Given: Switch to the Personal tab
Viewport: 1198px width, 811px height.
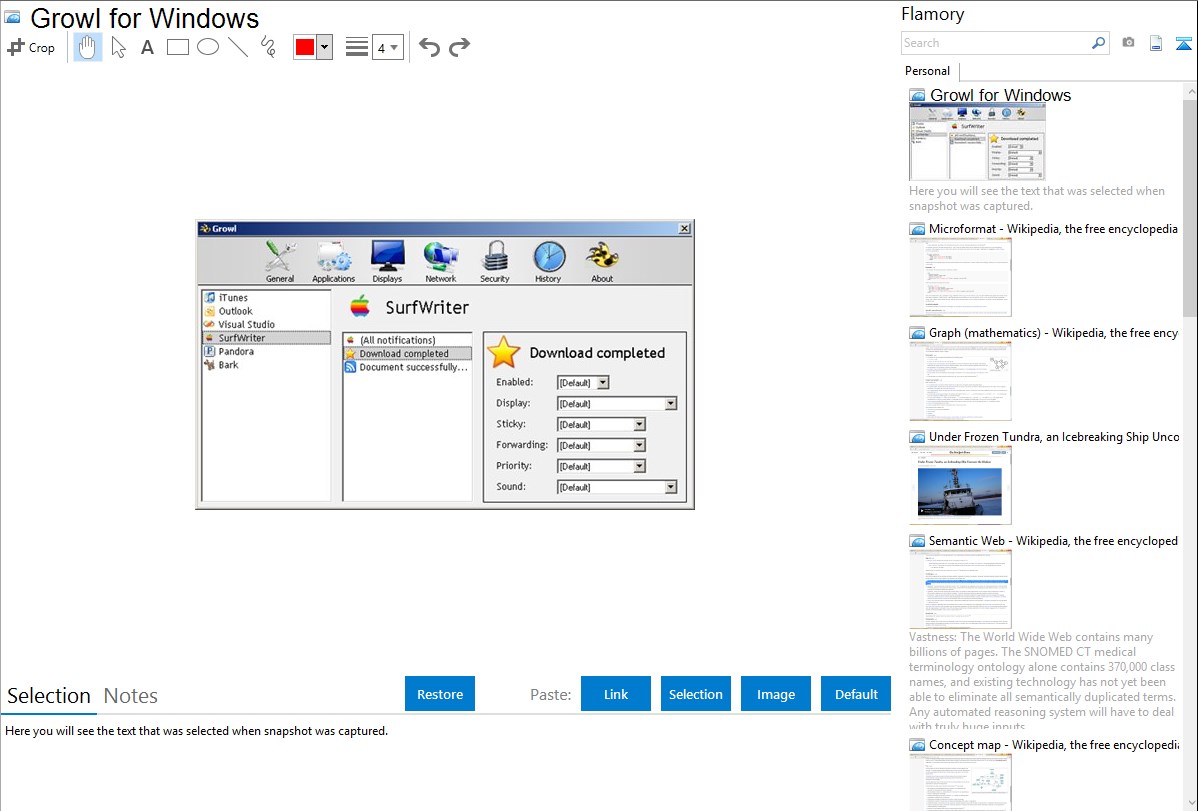Looking at the screenshot, I should pyautogui.click(x=928, y=71).
